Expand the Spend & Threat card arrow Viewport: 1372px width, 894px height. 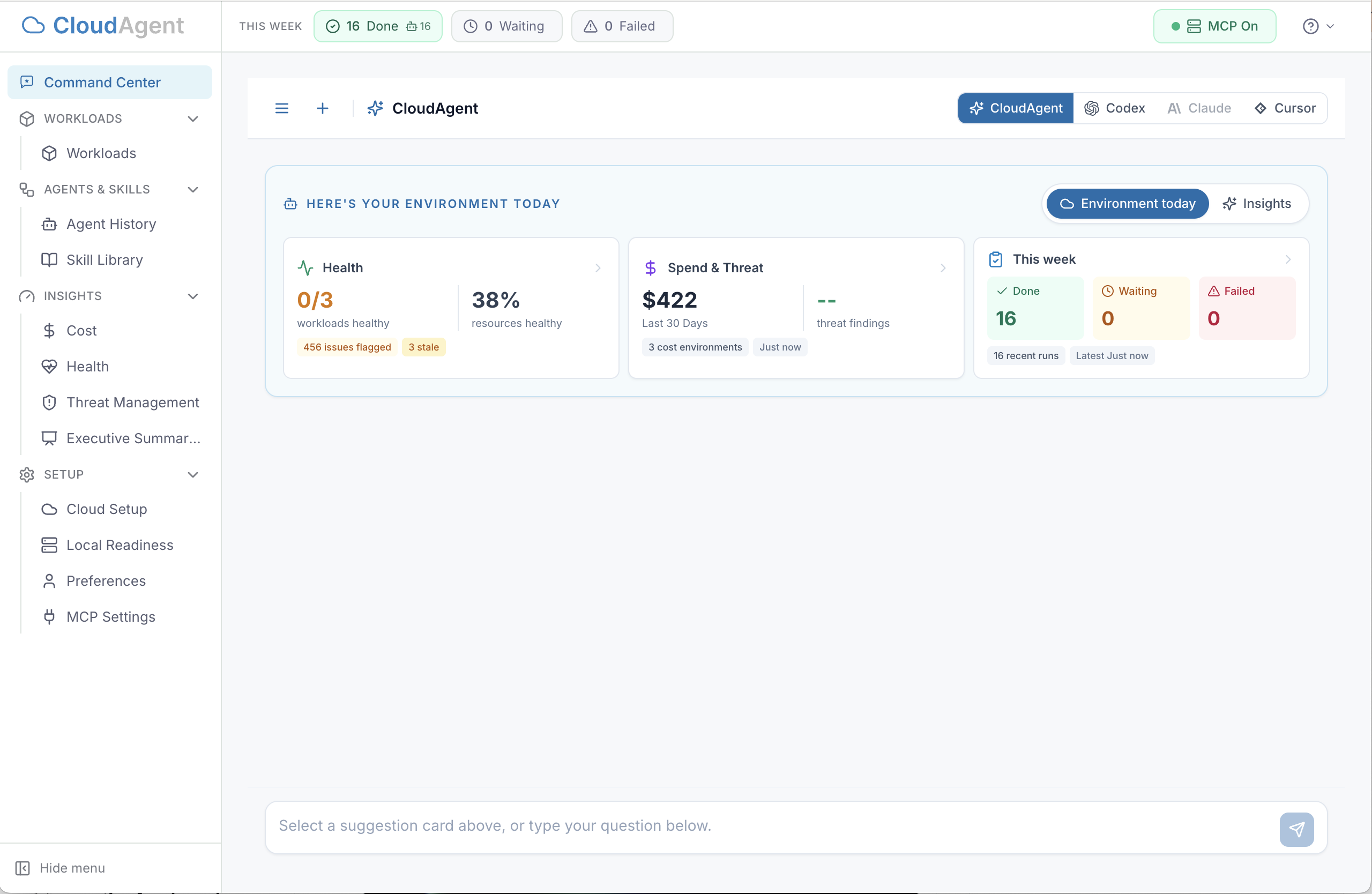coord(943,268)
